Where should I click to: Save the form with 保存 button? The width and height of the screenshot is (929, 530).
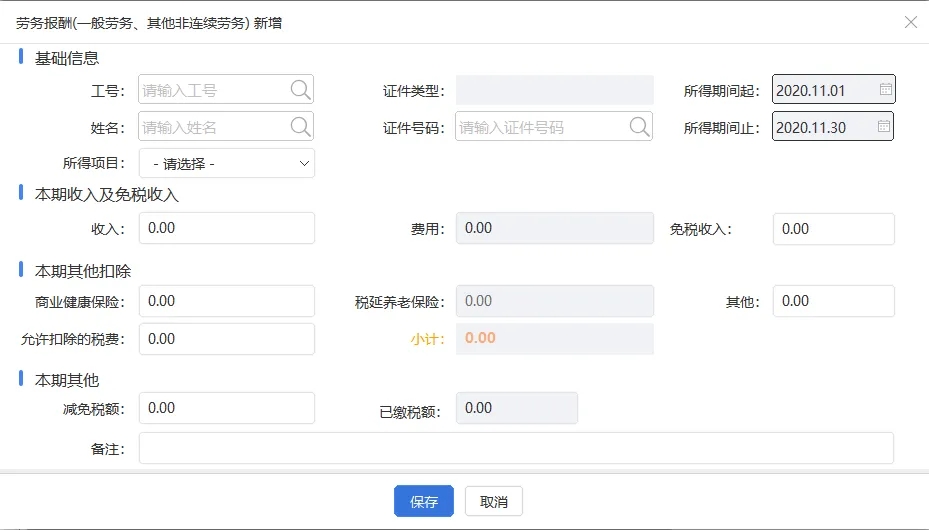point(424,502)
